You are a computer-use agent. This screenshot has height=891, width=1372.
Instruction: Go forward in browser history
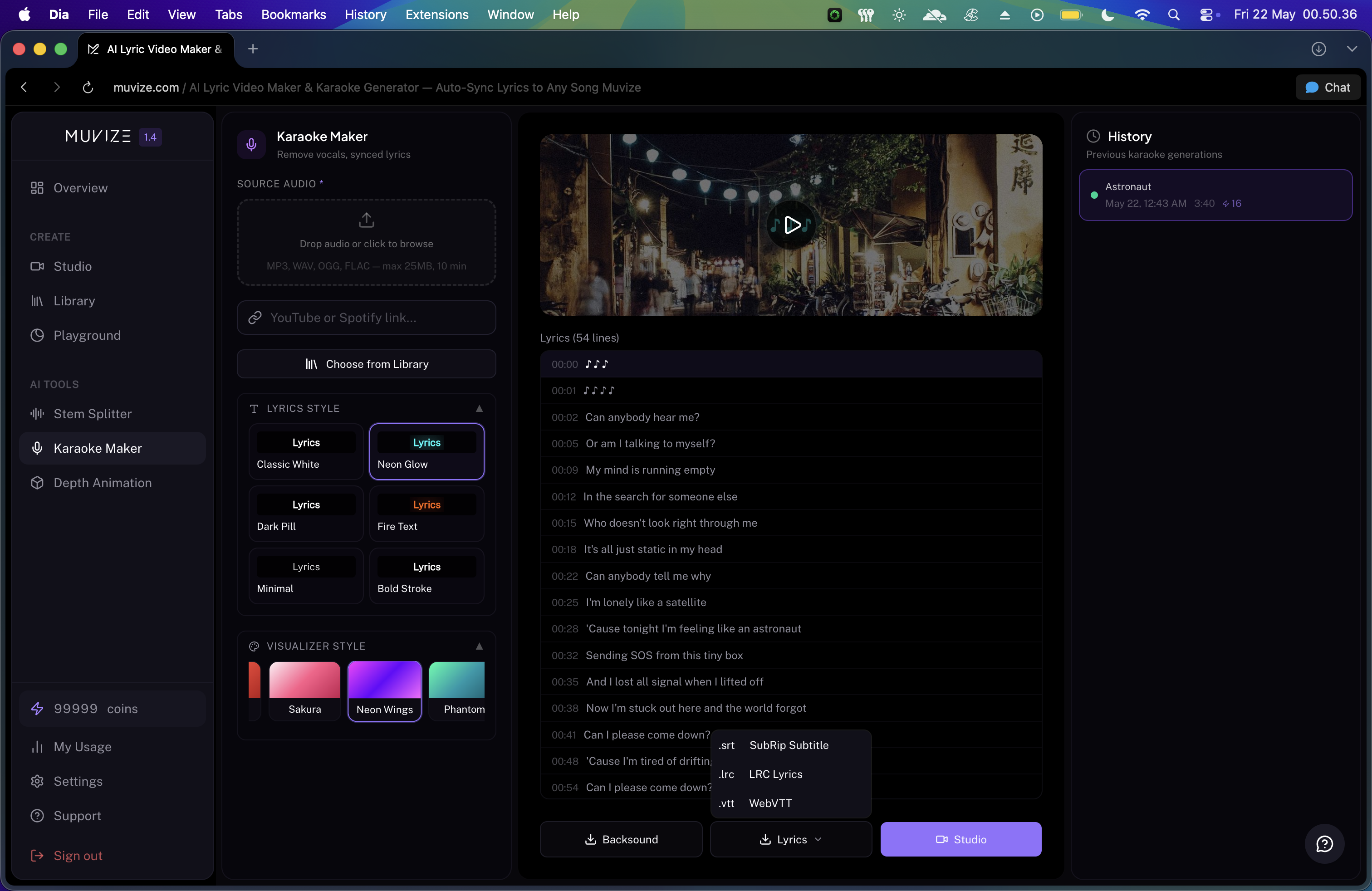coord(56,88)
